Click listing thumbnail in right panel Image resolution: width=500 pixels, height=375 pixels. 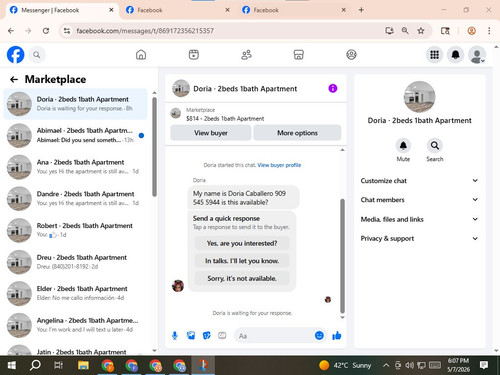(419, 97)
